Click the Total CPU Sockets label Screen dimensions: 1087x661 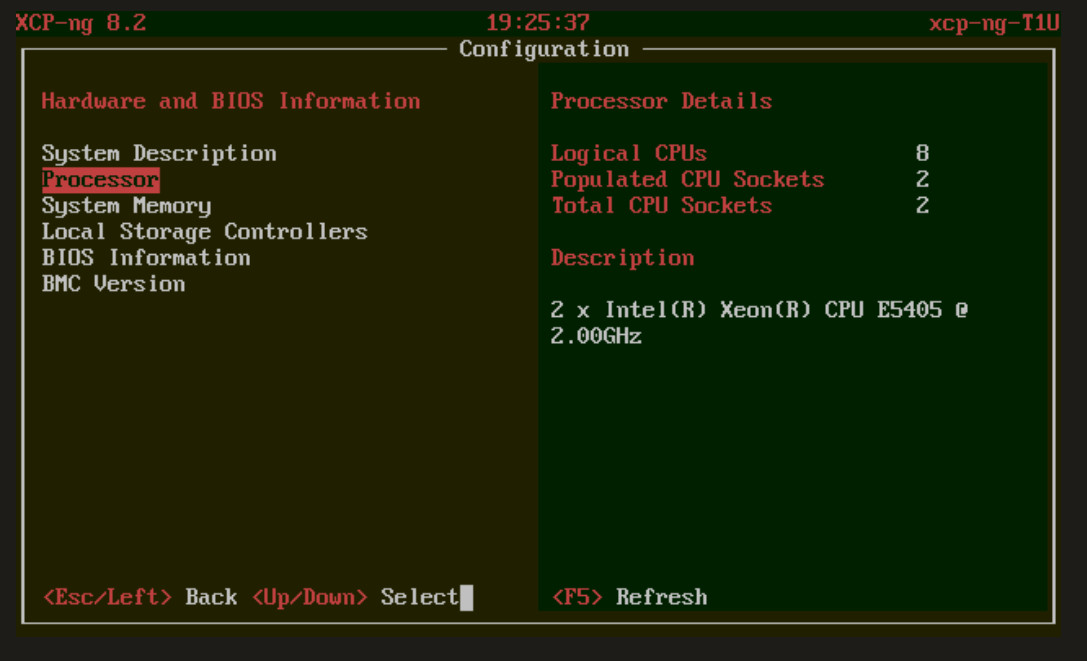(661, 206)
